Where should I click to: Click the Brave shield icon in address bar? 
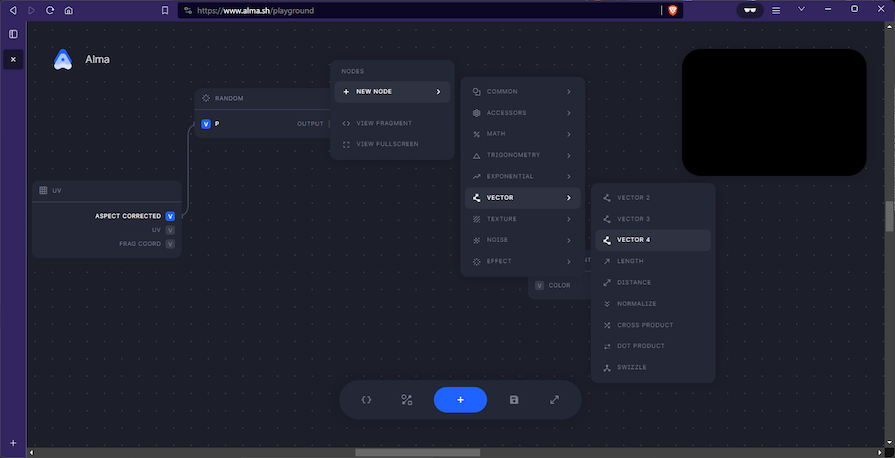click(673, 10)
